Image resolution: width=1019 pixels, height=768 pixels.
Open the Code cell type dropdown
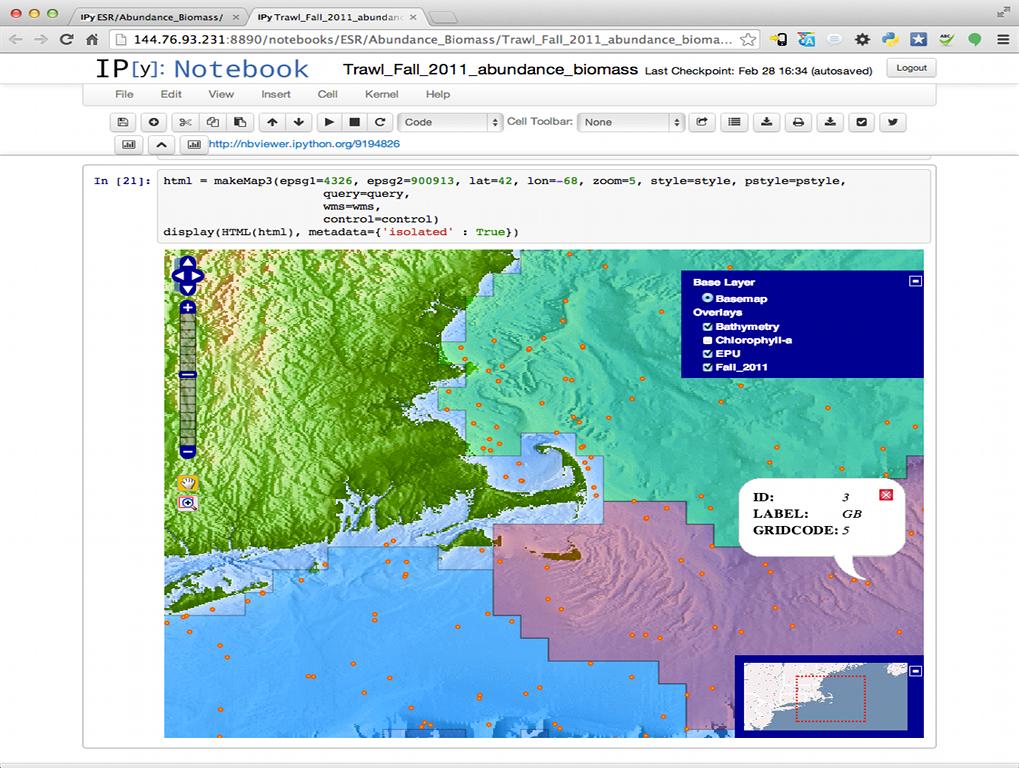coord(450,122)
